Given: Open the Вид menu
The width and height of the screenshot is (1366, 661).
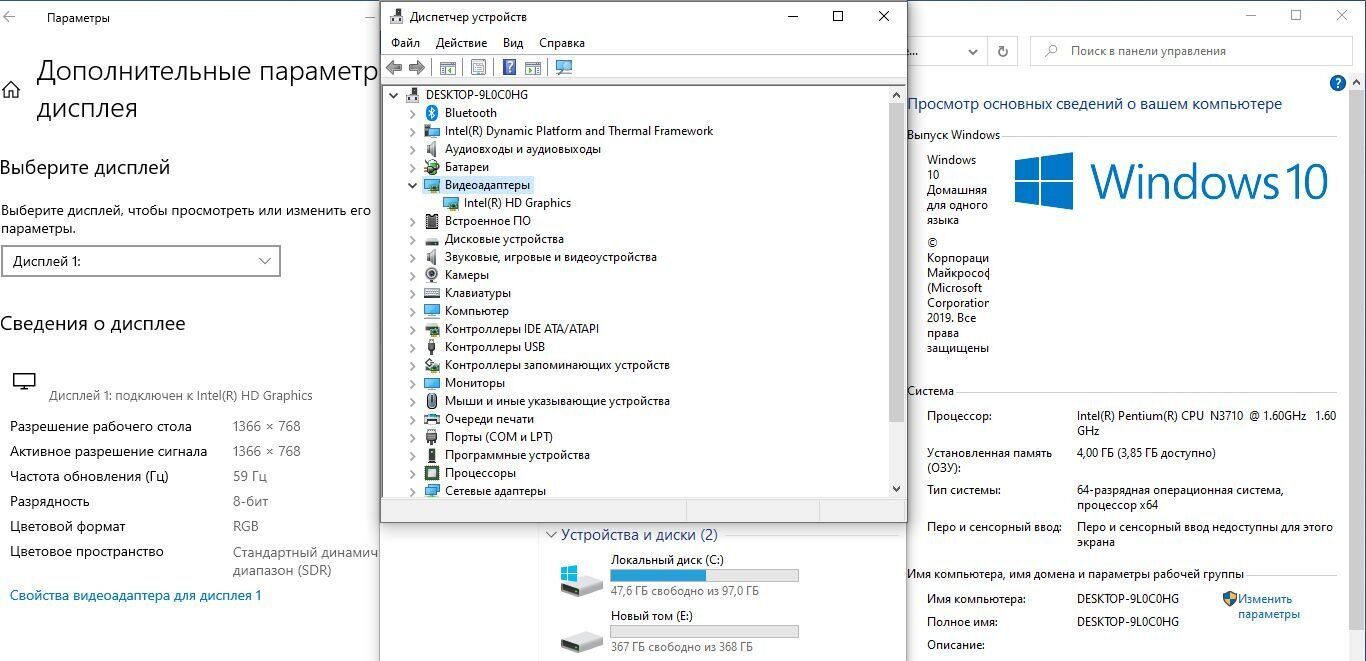Looking at the screenshot, I should pos(513,43).
